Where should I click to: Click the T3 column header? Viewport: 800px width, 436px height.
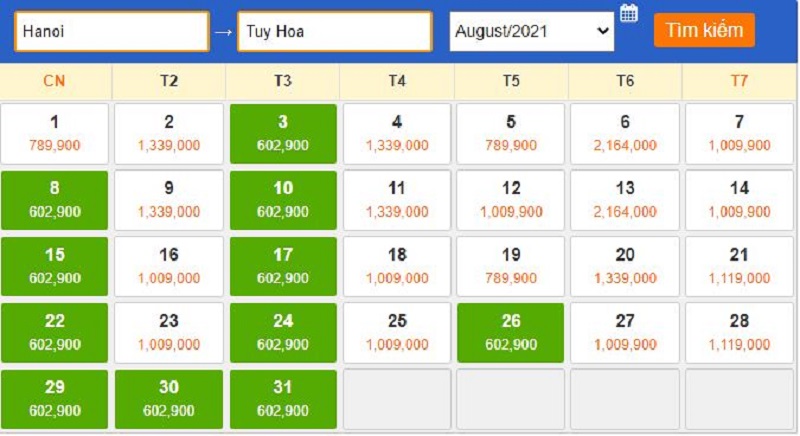(x=283, y=81)
